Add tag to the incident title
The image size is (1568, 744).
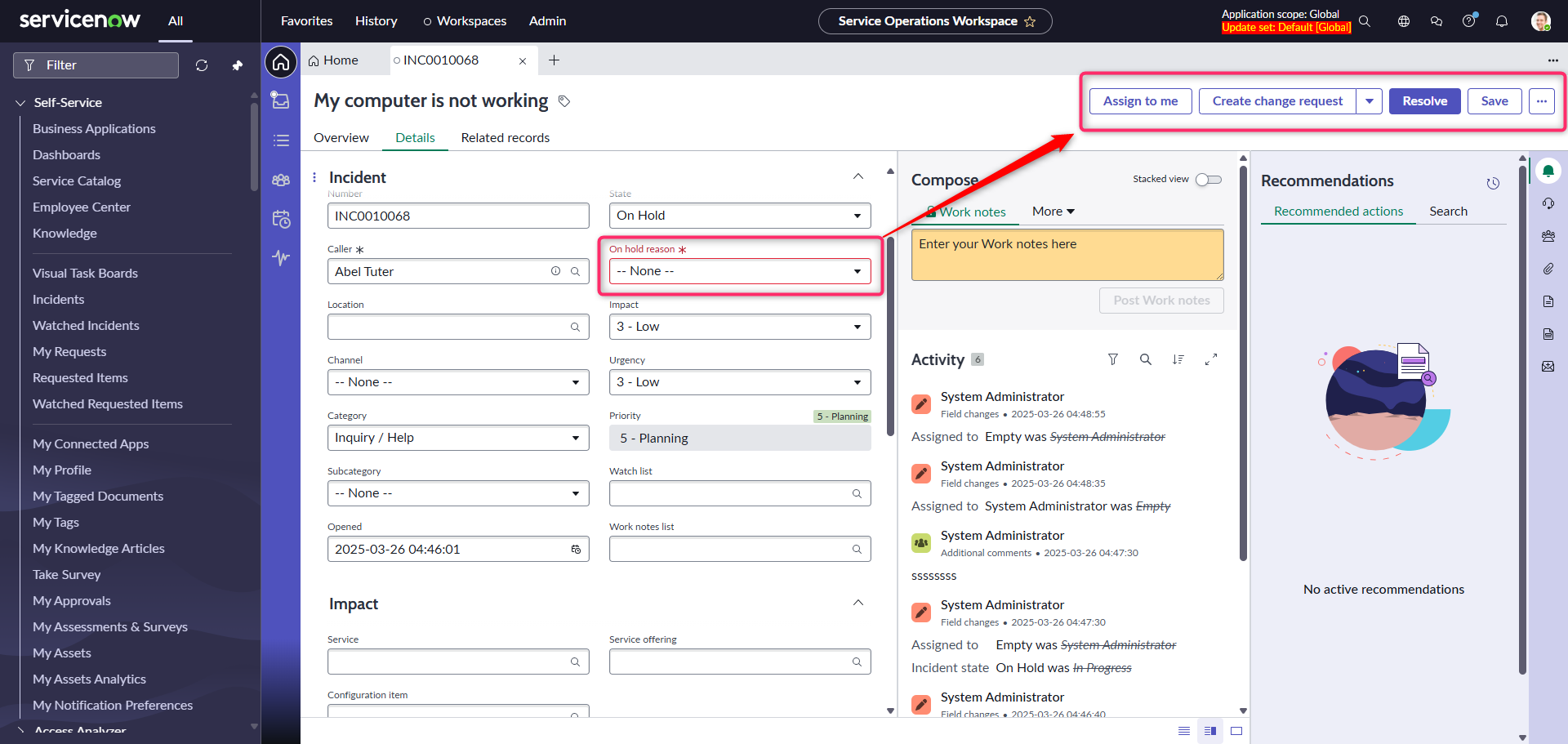564,101
